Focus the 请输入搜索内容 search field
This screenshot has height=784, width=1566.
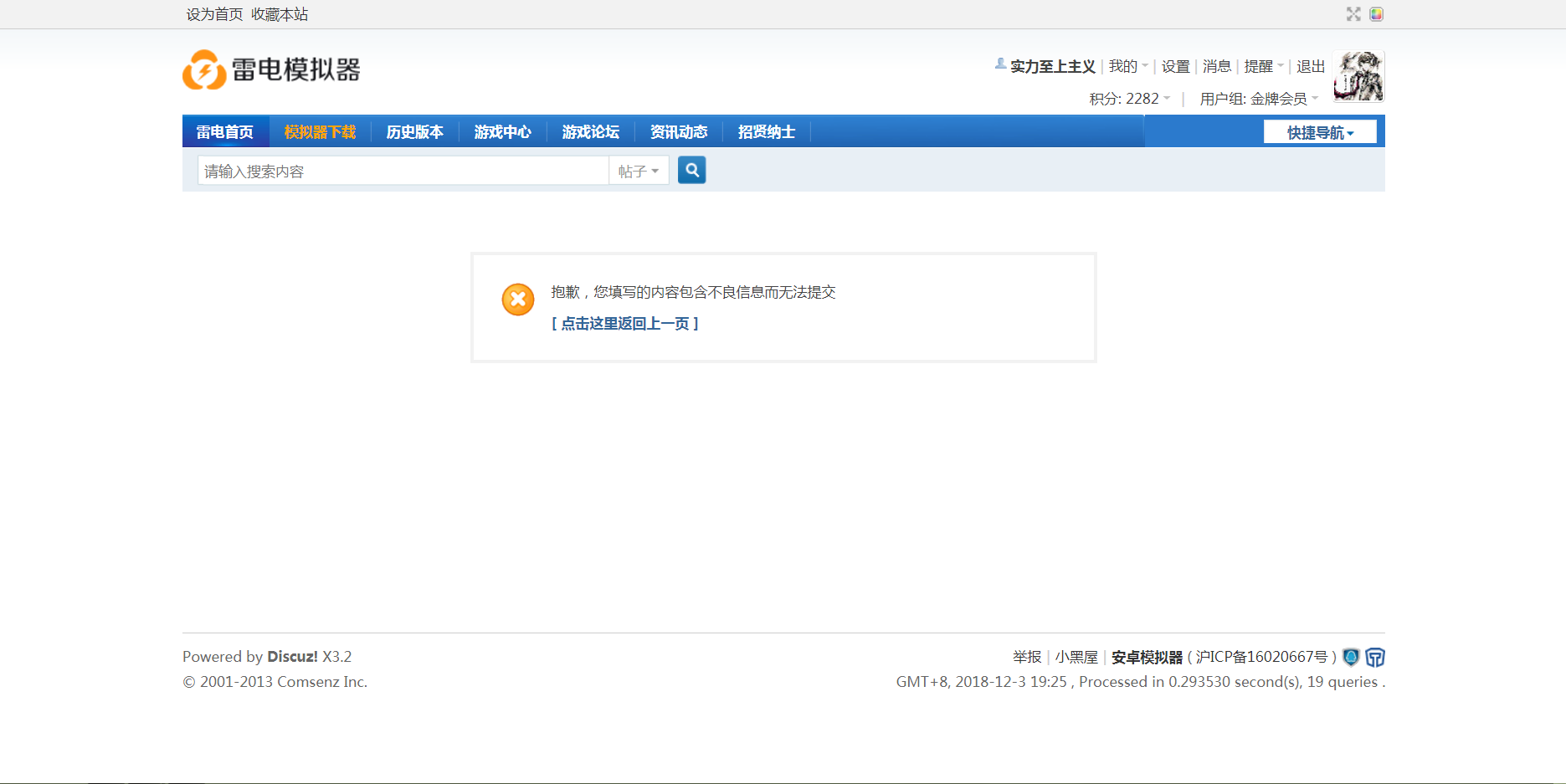pyautogui.click(x=403, y=171)
